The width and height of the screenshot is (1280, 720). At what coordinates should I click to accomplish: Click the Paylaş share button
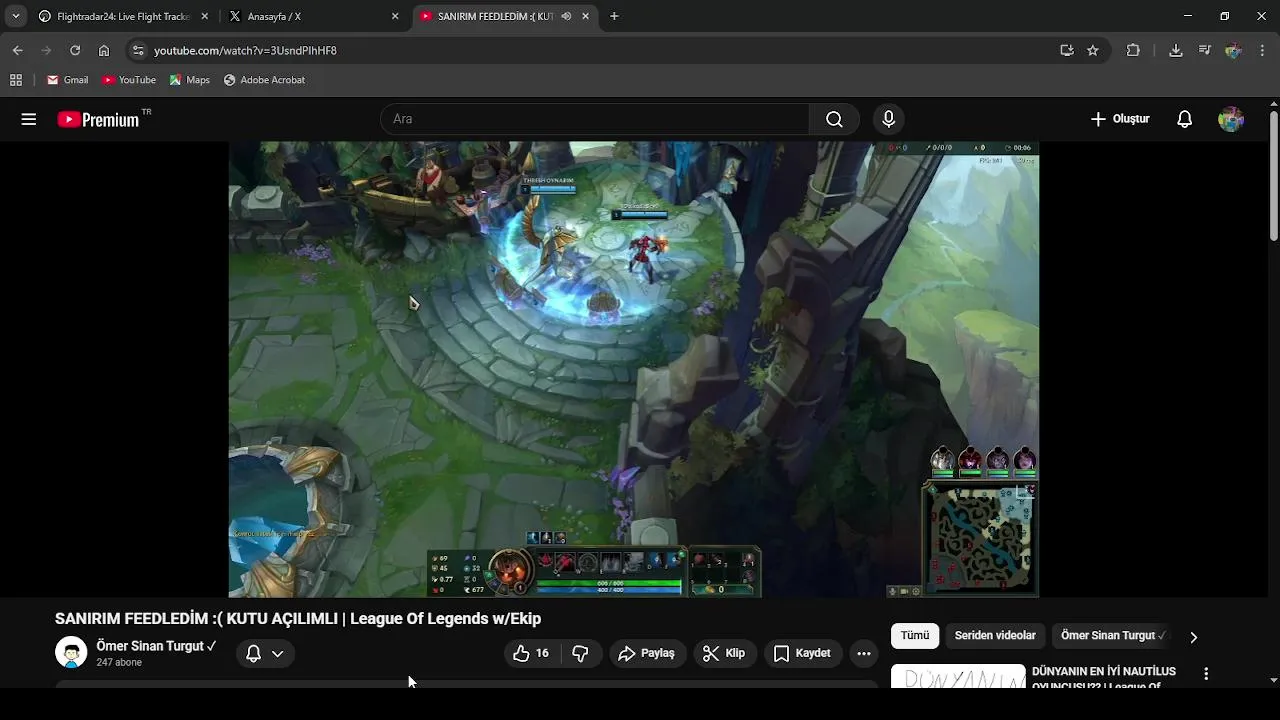[x=647, y=653]
